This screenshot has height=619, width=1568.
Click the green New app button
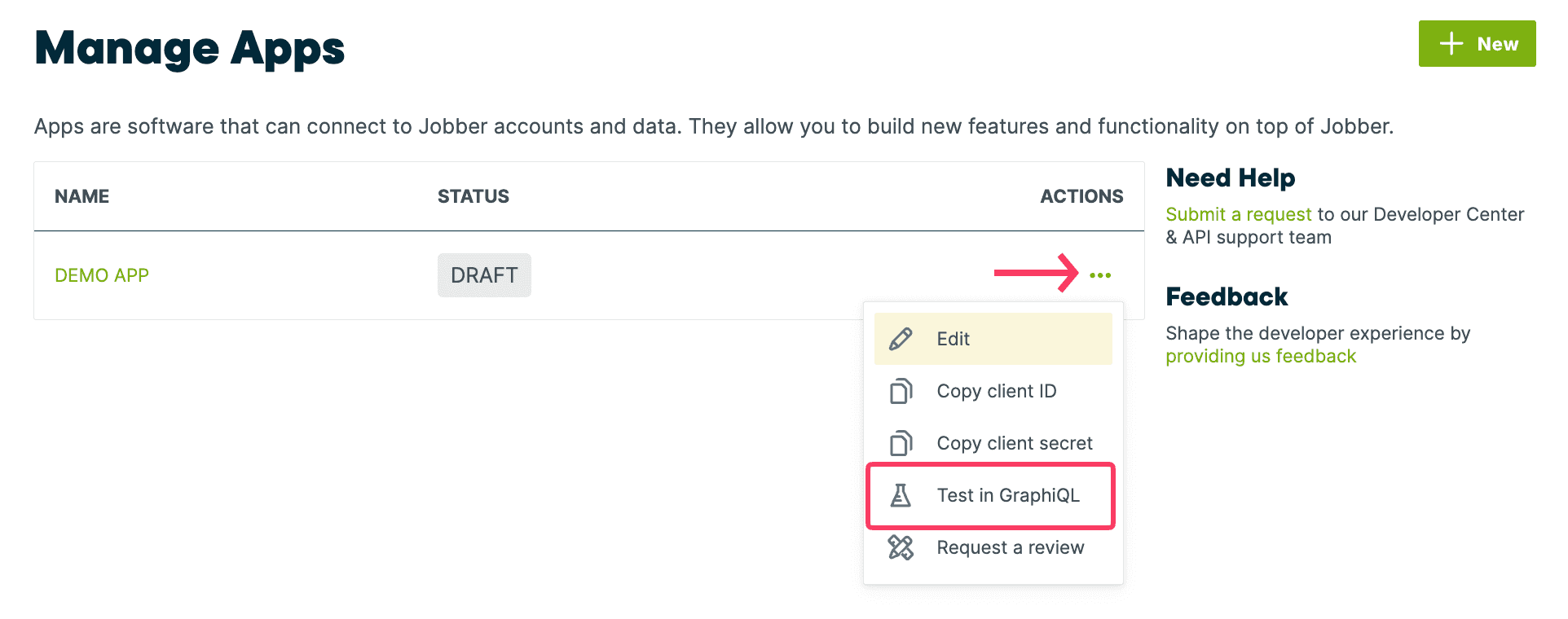pos(1477,44)
